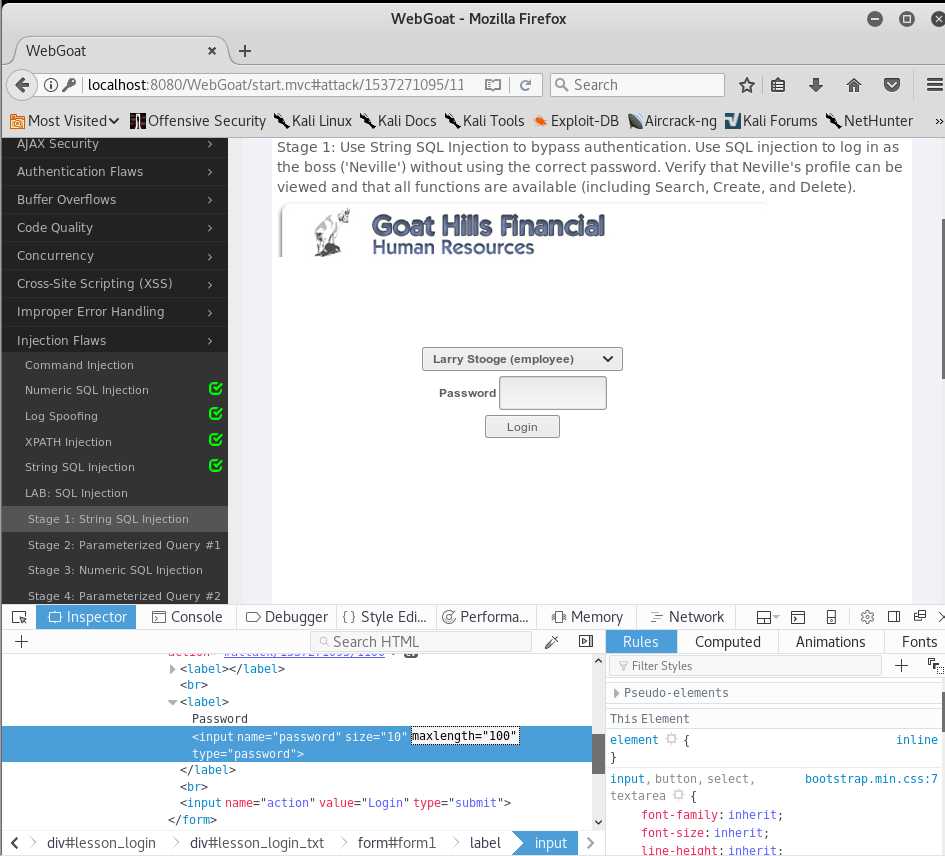This screenshot has height=856, width=945.
Task: Go back using the browser back arrow
Action: (x=22, y=85)
